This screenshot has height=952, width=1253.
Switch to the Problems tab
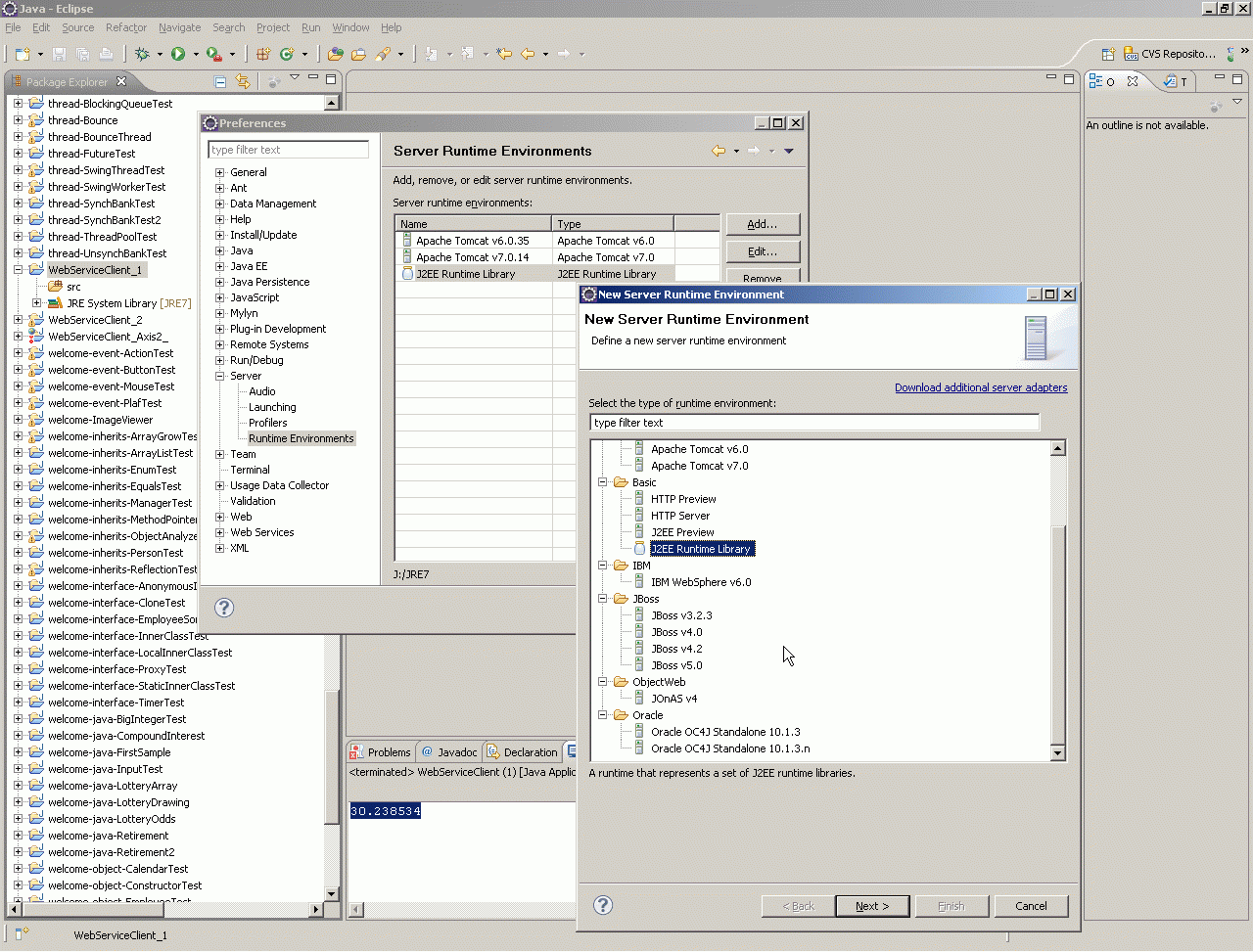coord(381,751)
